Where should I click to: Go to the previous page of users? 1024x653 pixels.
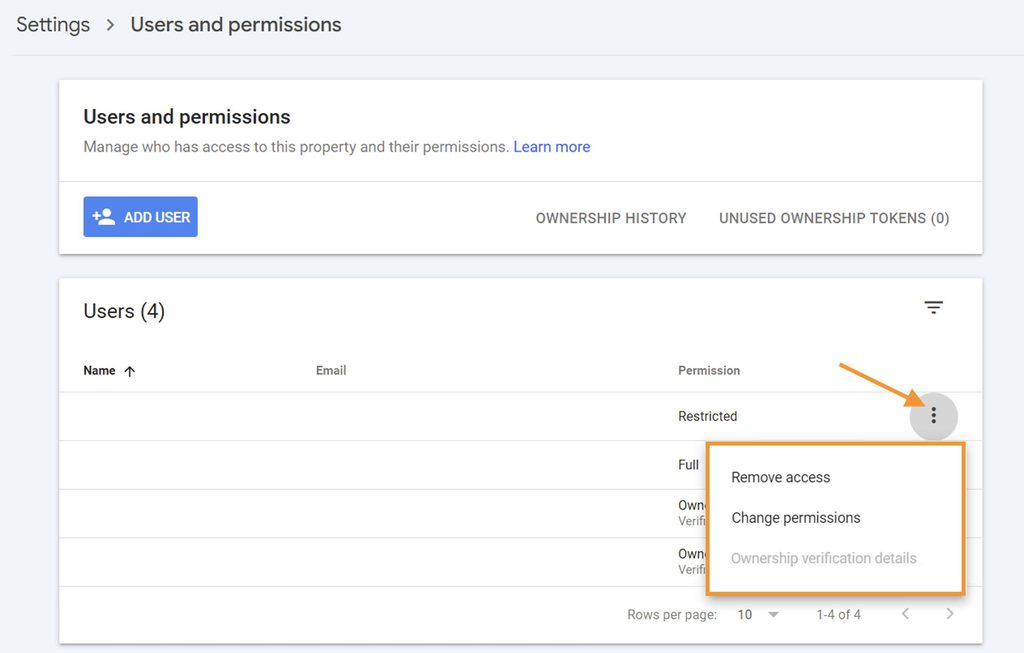tap(905, 614)
